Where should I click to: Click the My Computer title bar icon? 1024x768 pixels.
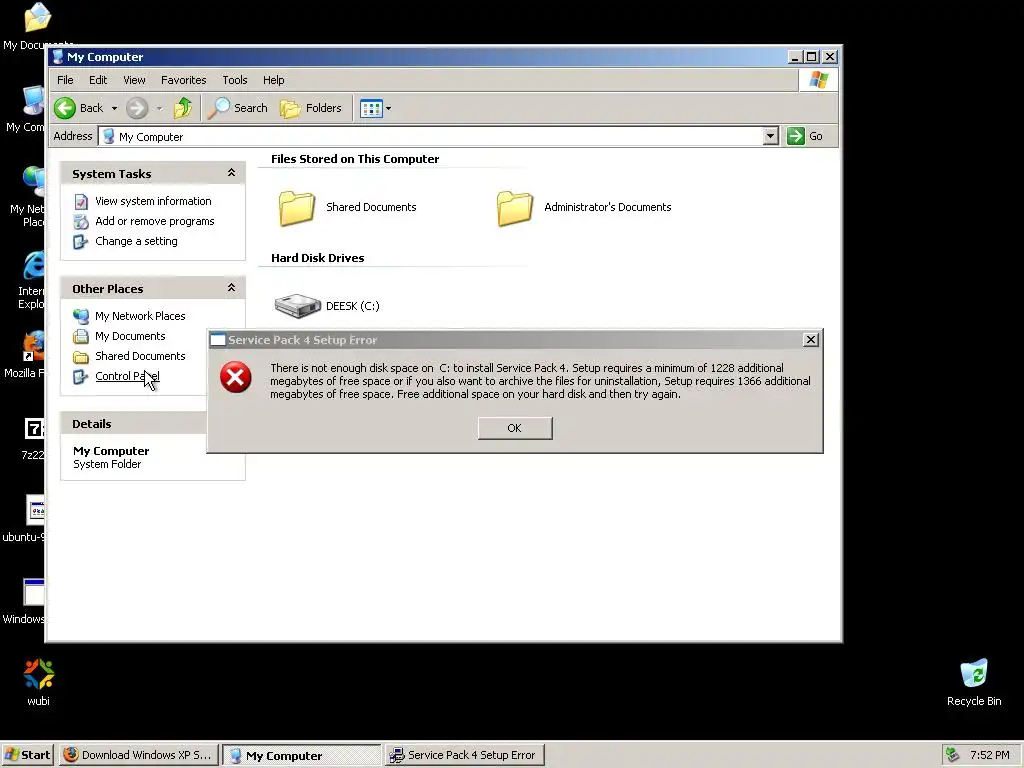(57, 57)
